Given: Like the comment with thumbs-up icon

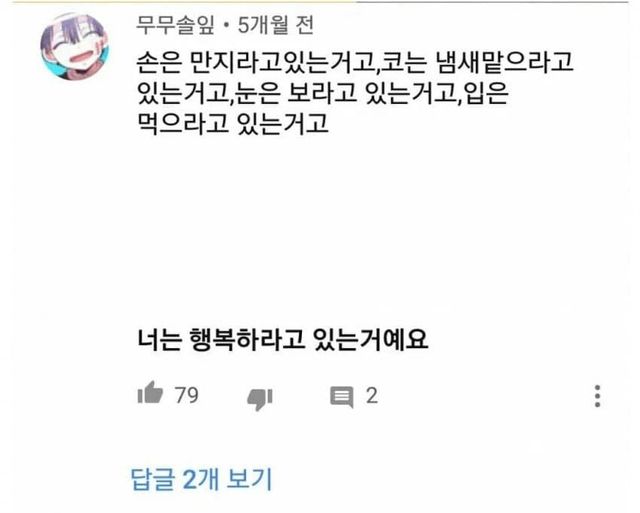Looking at the screenshot, I should tap(150, 393).
